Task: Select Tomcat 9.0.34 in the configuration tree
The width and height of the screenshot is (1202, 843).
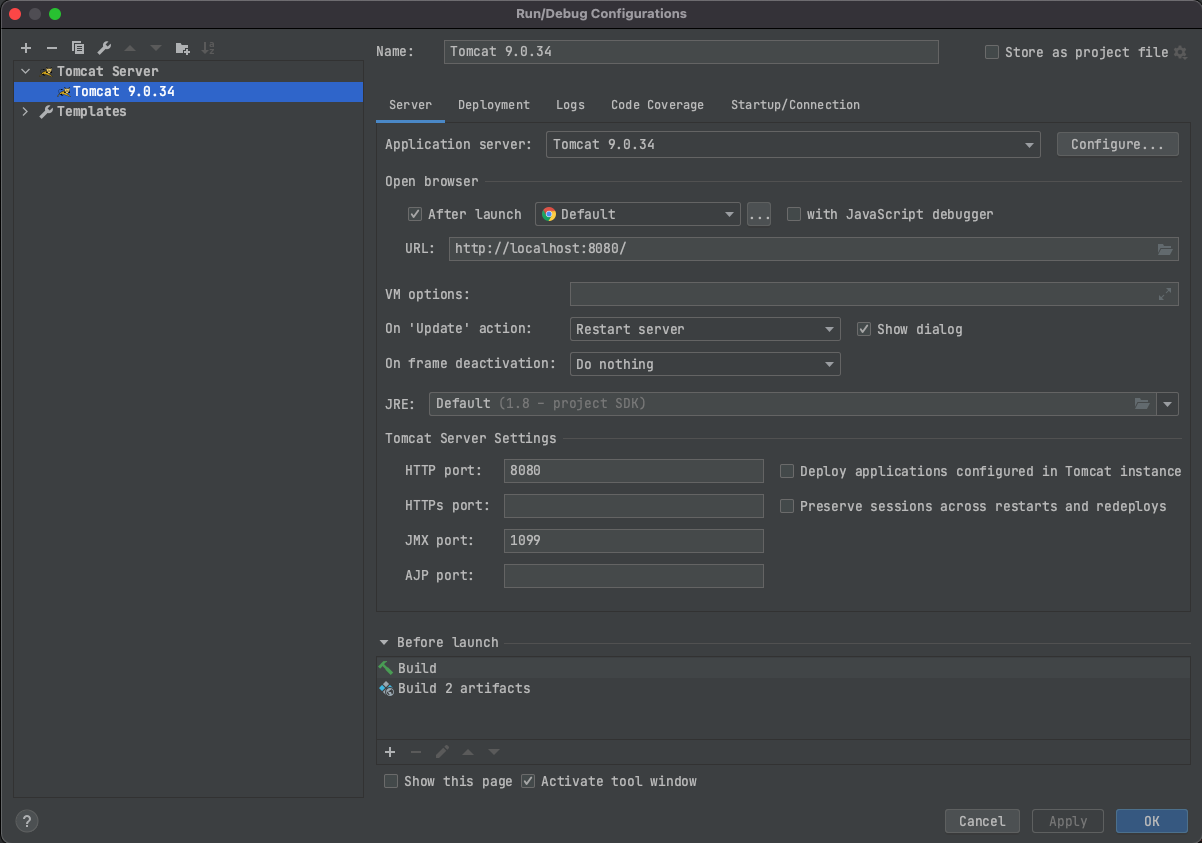Action: tap(188, 92)
